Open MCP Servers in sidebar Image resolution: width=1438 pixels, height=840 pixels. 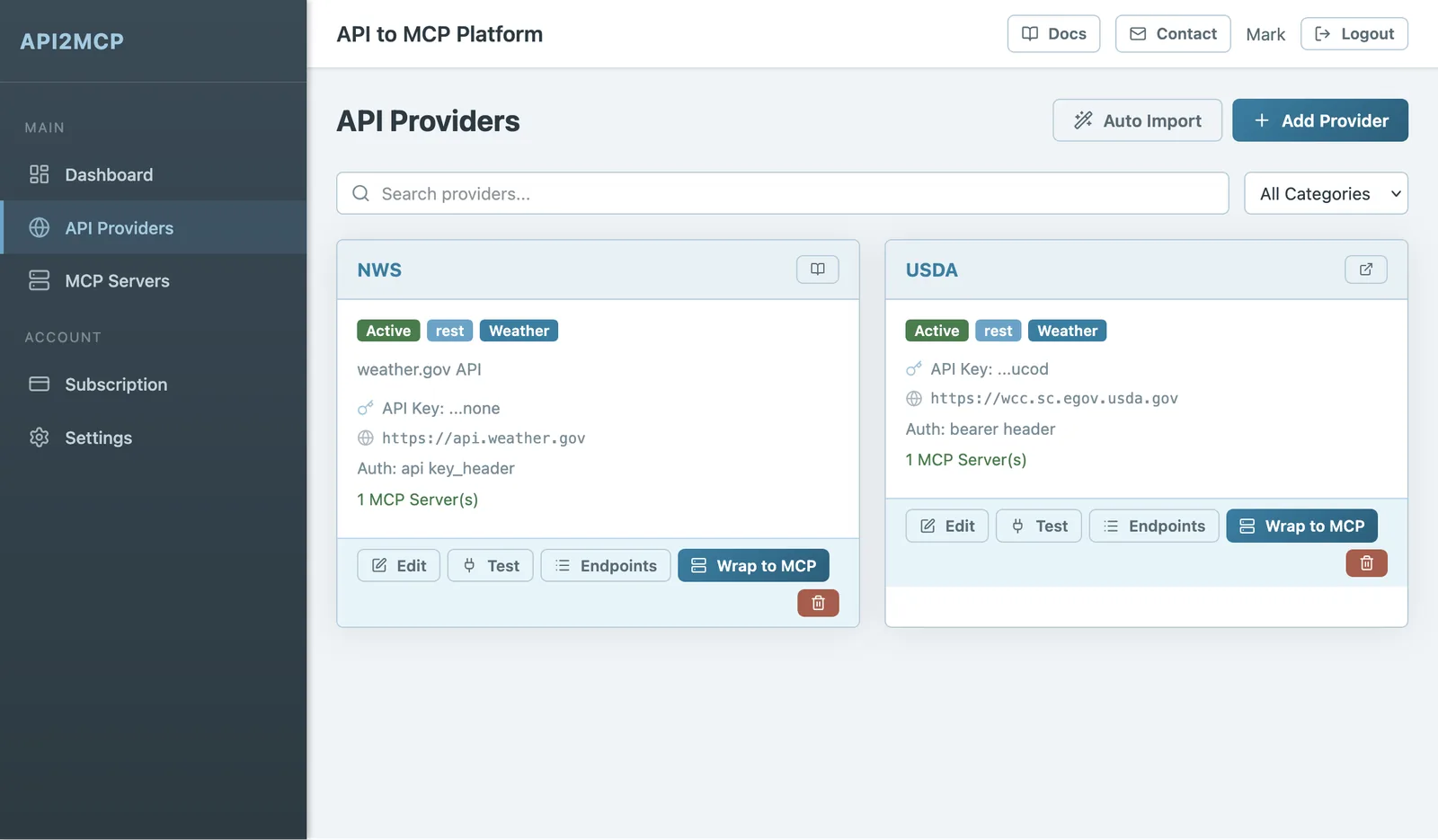coord(154,280)
